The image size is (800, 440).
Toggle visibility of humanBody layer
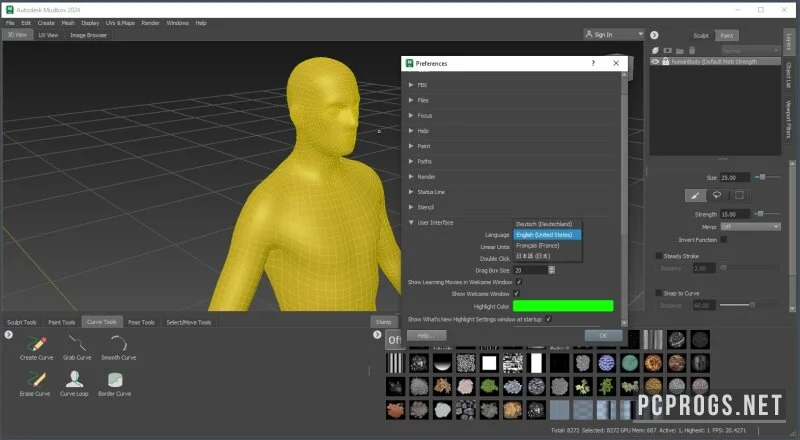[655, 61]
